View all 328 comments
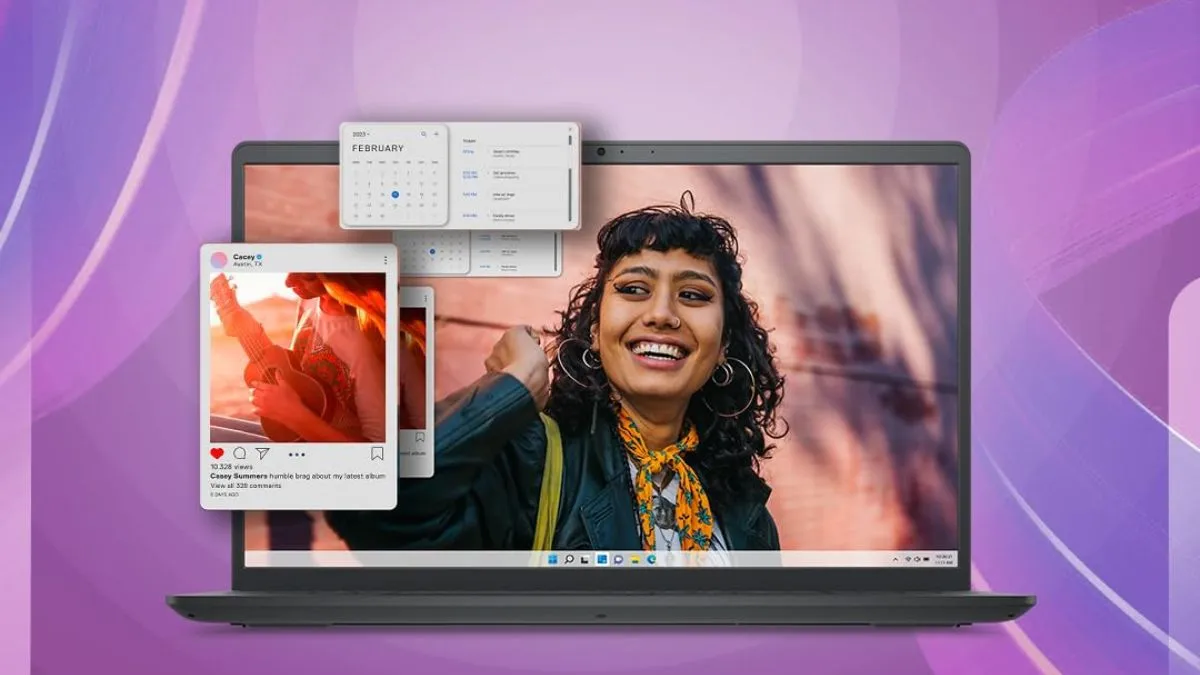1200x675 pixels. coord(244,485)
